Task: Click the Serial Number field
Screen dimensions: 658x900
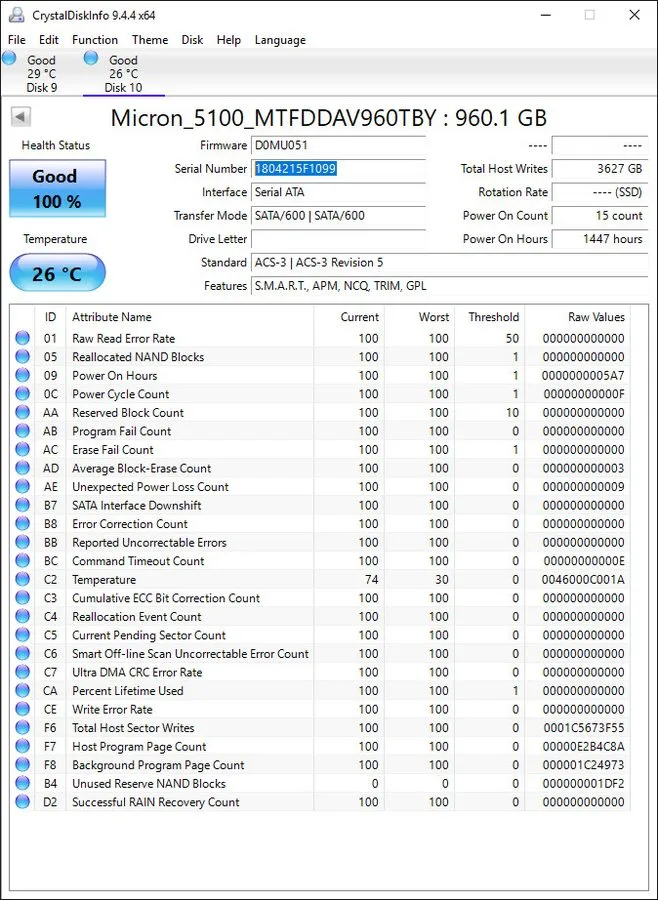Action: [x=338, y=169]
